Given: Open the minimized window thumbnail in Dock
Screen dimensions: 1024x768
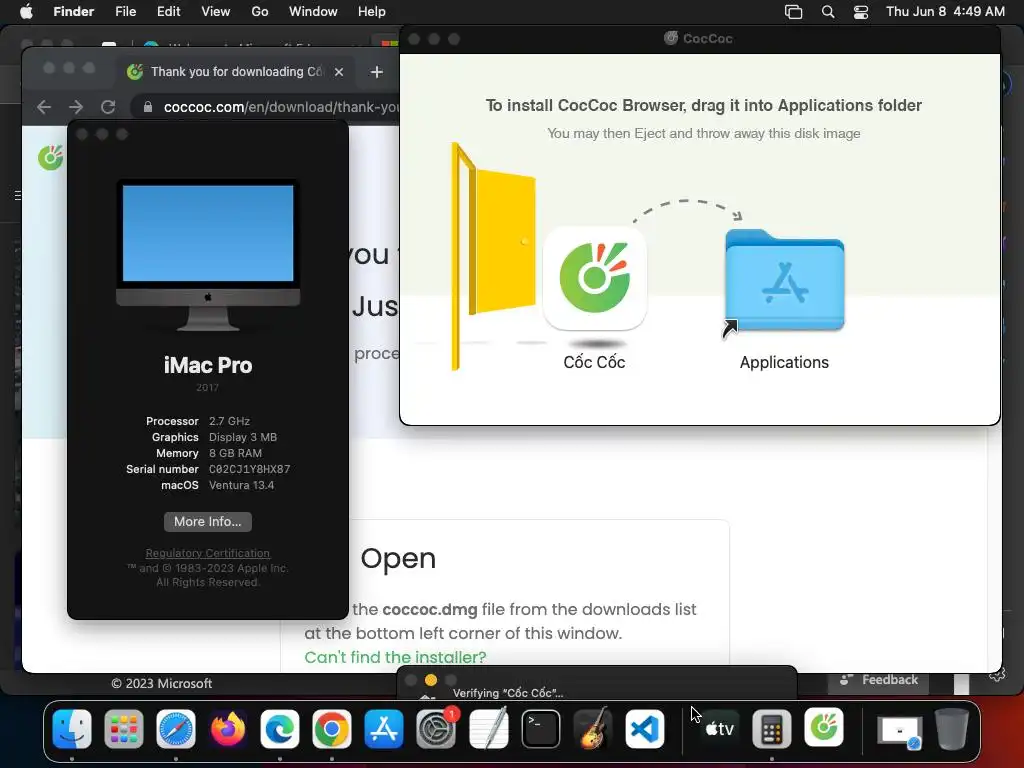Looking at the screenshot, I should pyautogui.click(x=899, y=731).
